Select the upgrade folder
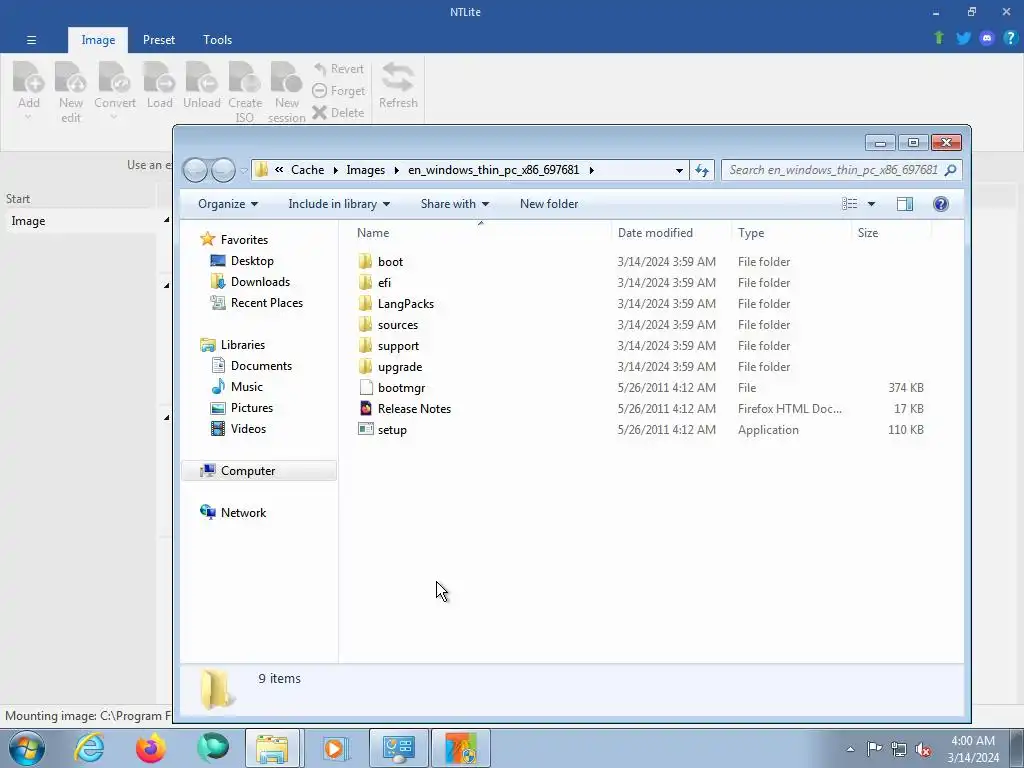The width and height of the screenshot is (1024, 768). 400,366
